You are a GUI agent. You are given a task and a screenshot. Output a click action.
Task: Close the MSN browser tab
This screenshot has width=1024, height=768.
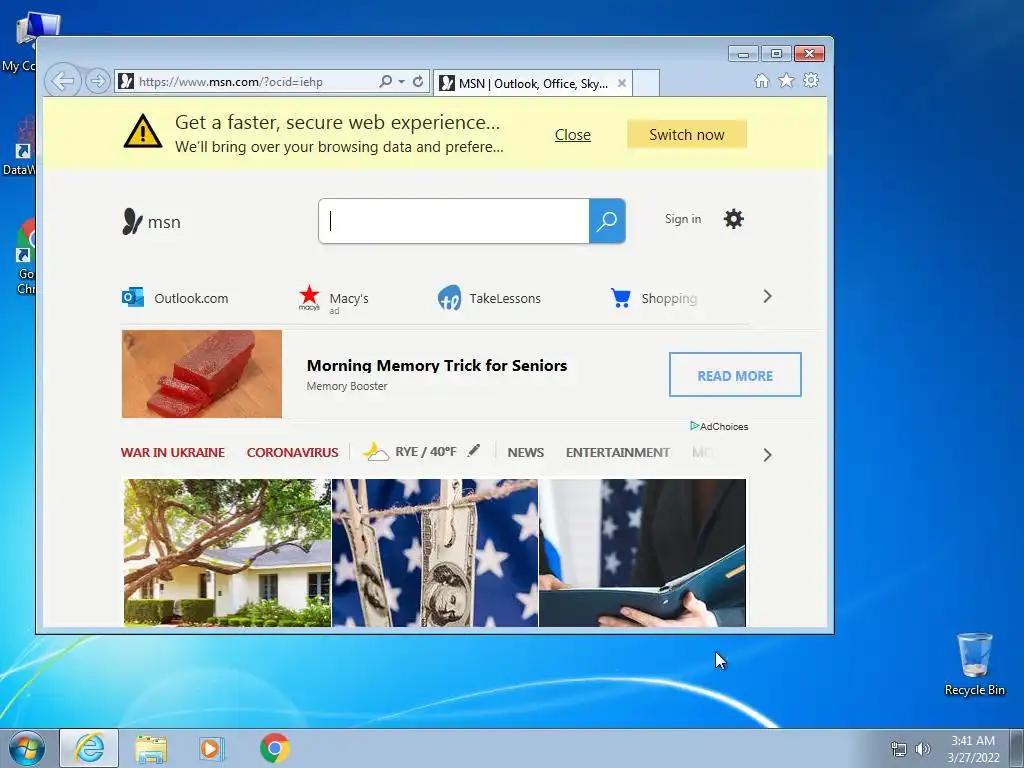coord(622,84)
